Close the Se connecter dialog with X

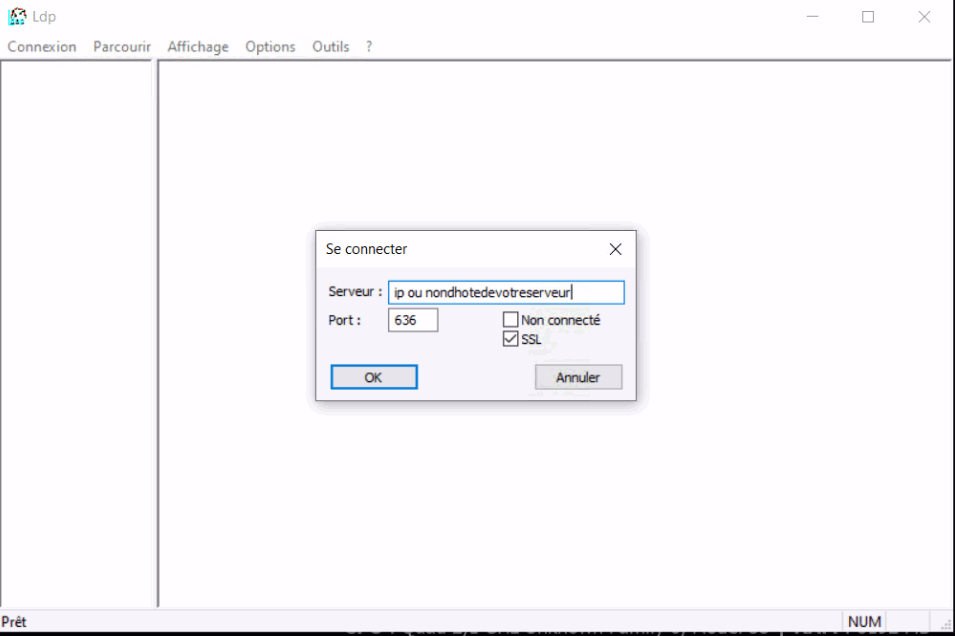(x=615, y=249)
